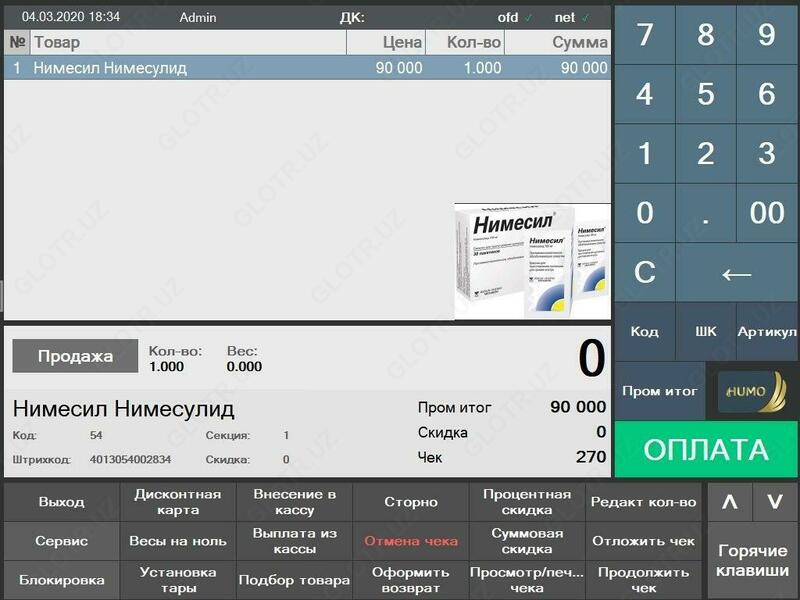The height and width of the screenshot is (600, 800).
Task: Select the Нимесил Нимесулид row in receipt
Action: 307,68
